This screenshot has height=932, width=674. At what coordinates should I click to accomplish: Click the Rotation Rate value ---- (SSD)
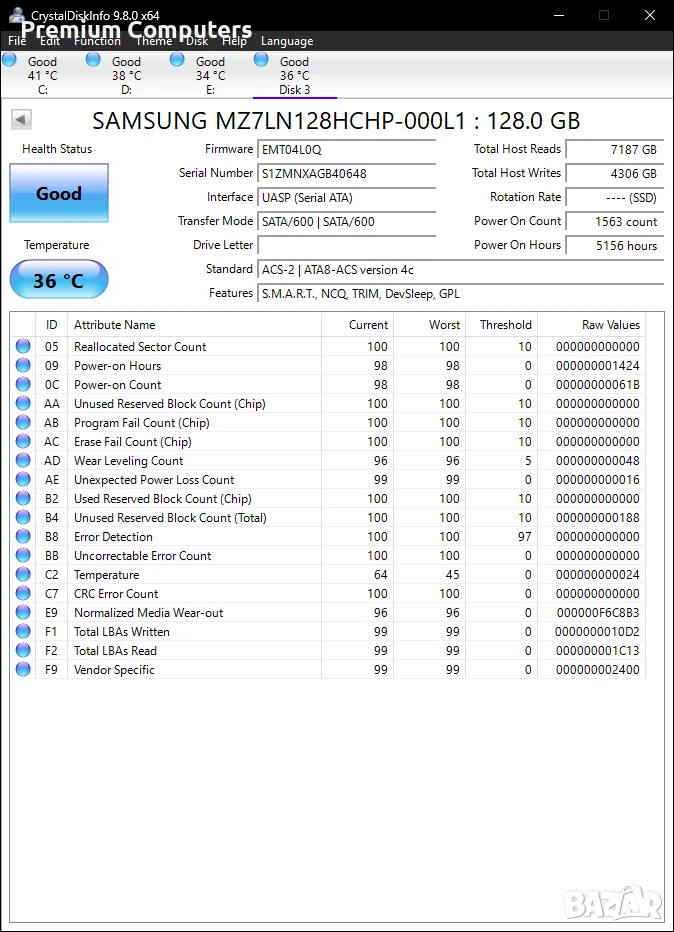coord(615,197)
